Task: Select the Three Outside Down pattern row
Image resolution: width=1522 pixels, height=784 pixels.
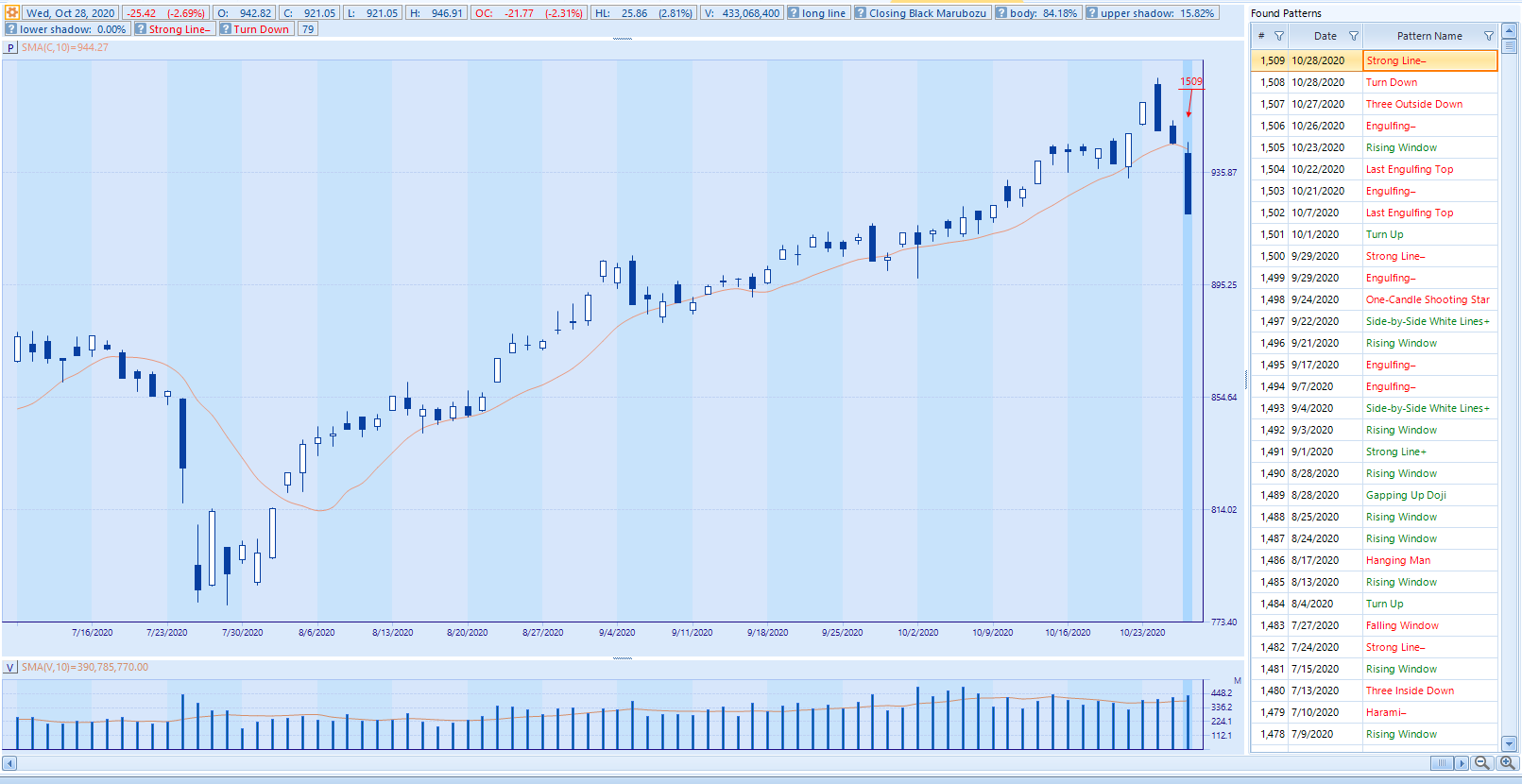Action: coord(1413,104)
